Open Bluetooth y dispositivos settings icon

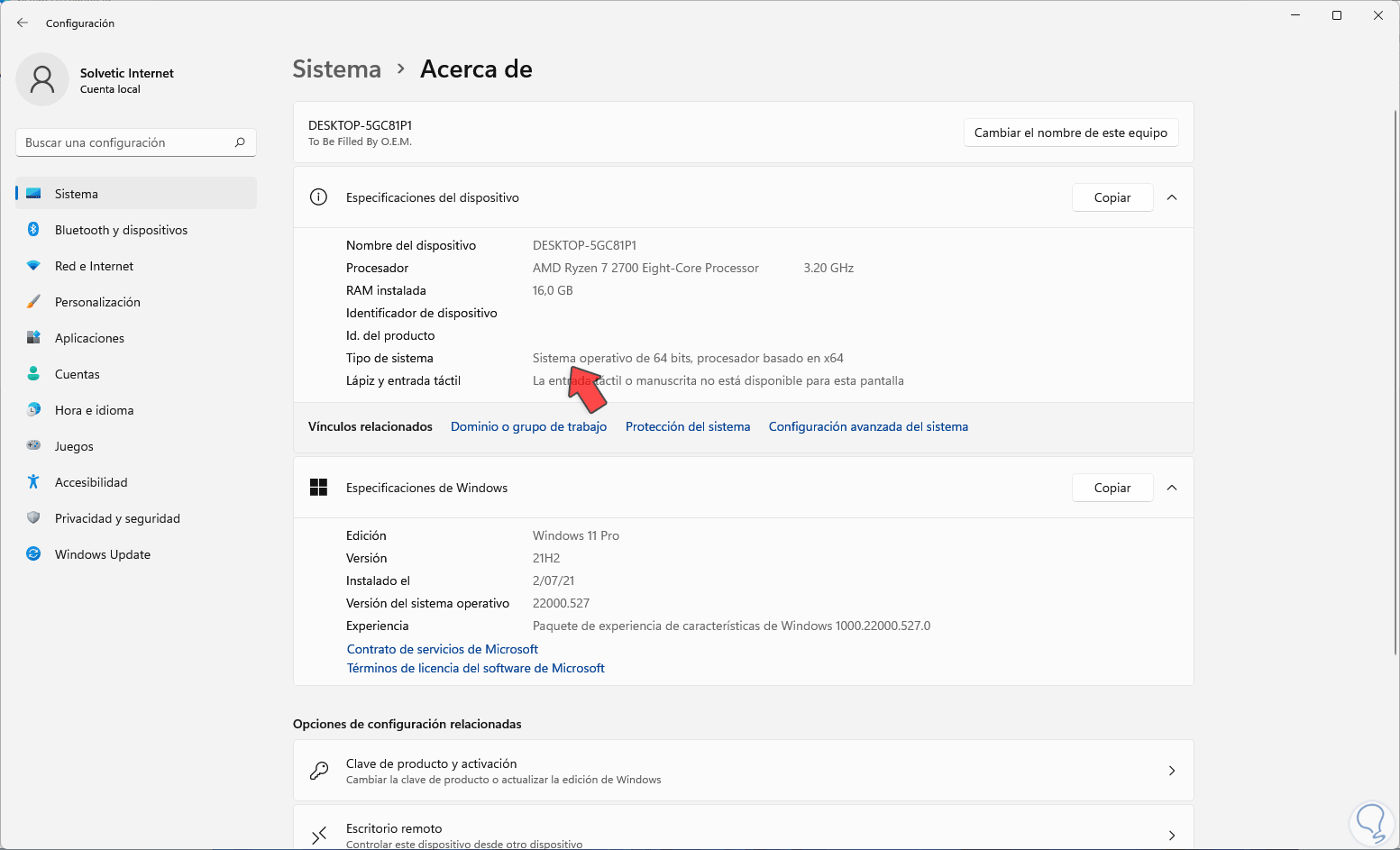(x=33, y=230)
